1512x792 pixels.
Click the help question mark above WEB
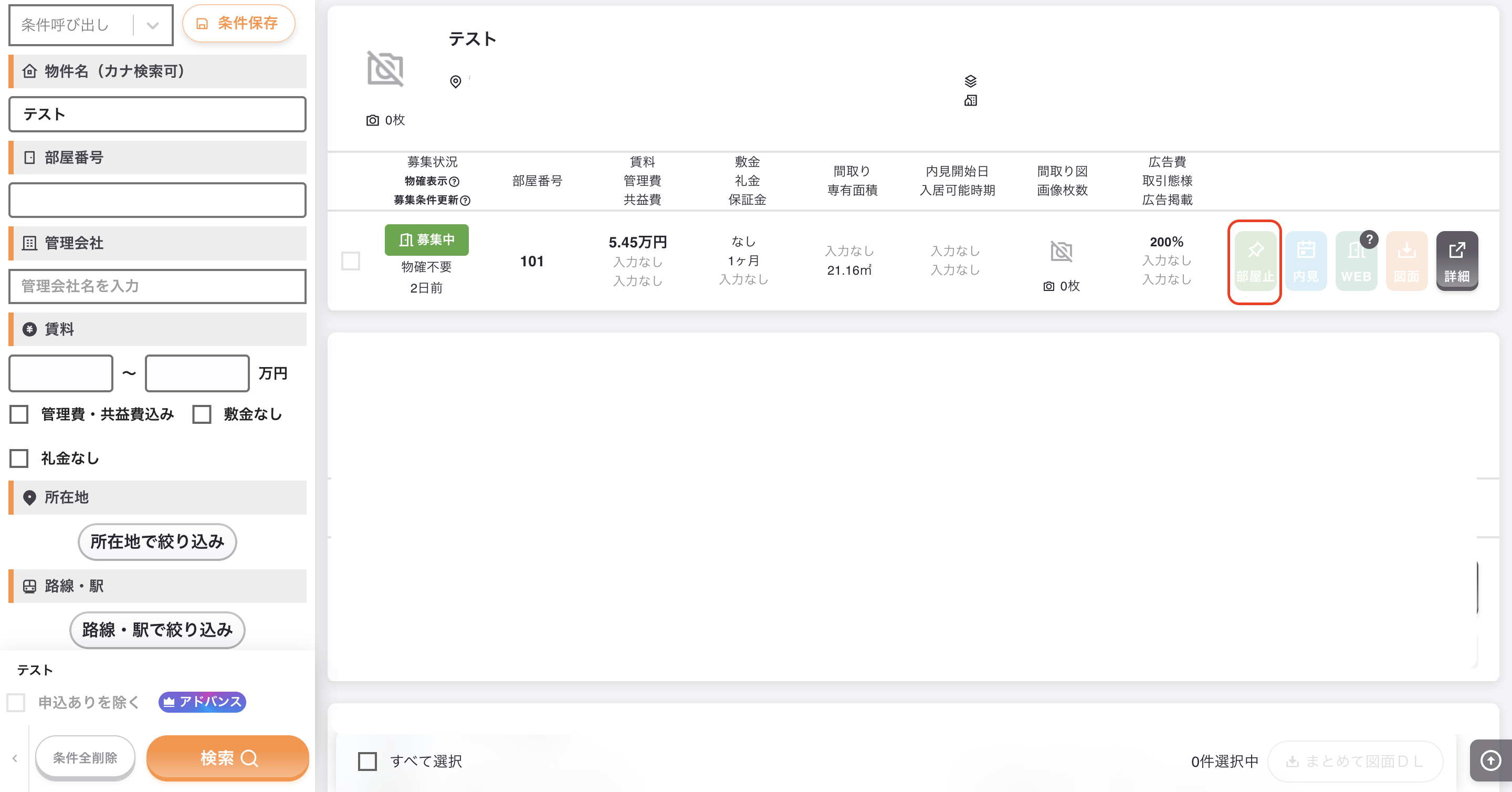(x=1369, y=239)
